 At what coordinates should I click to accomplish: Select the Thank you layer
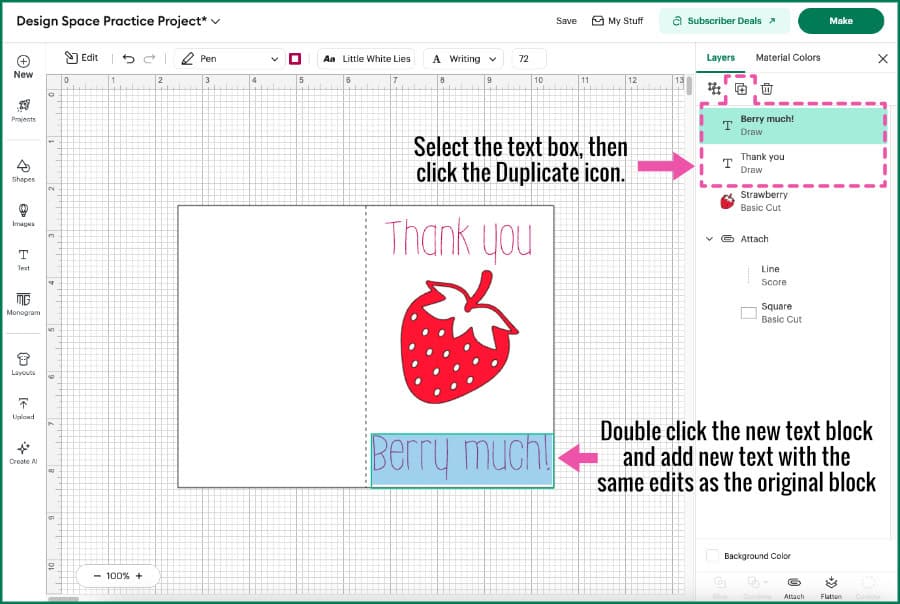click(793, 163)
